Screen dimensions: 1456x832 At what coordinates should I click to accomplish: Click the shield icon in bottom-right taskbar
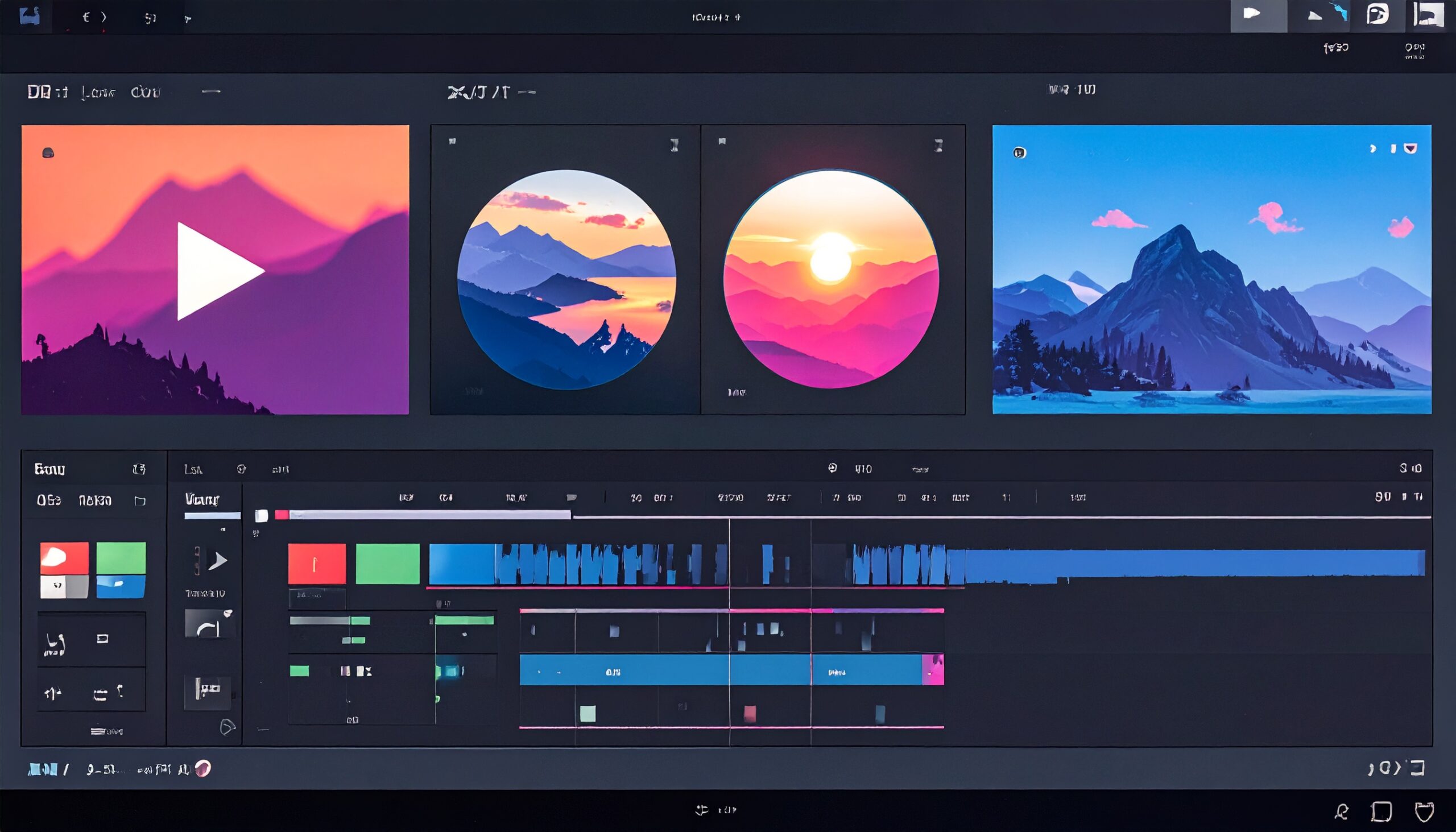pyautogui.click(x=1424, y=811)
